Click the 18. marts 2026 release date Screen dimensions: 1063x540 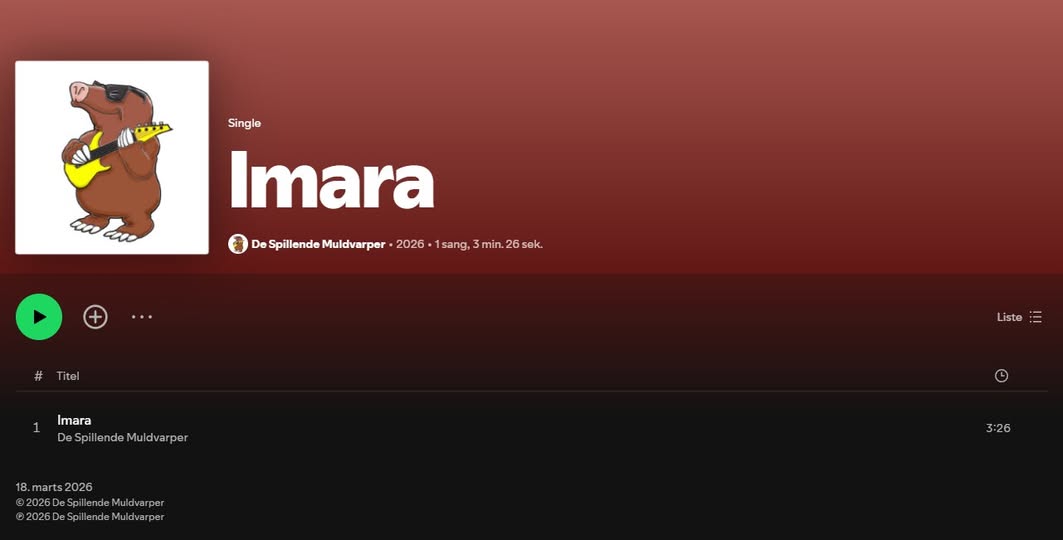[x=54, y=486]
